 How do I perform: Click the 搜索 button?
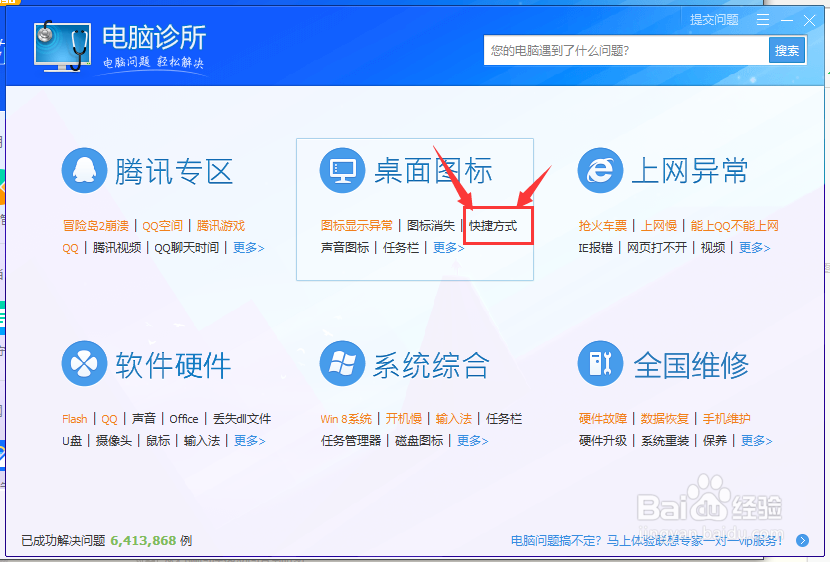(x=787, y=50)
